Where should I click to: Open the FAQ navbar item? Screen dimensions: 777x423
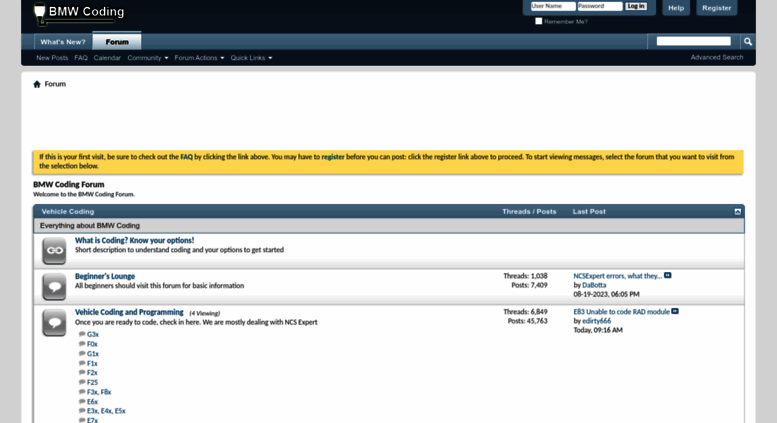[81, 58]
